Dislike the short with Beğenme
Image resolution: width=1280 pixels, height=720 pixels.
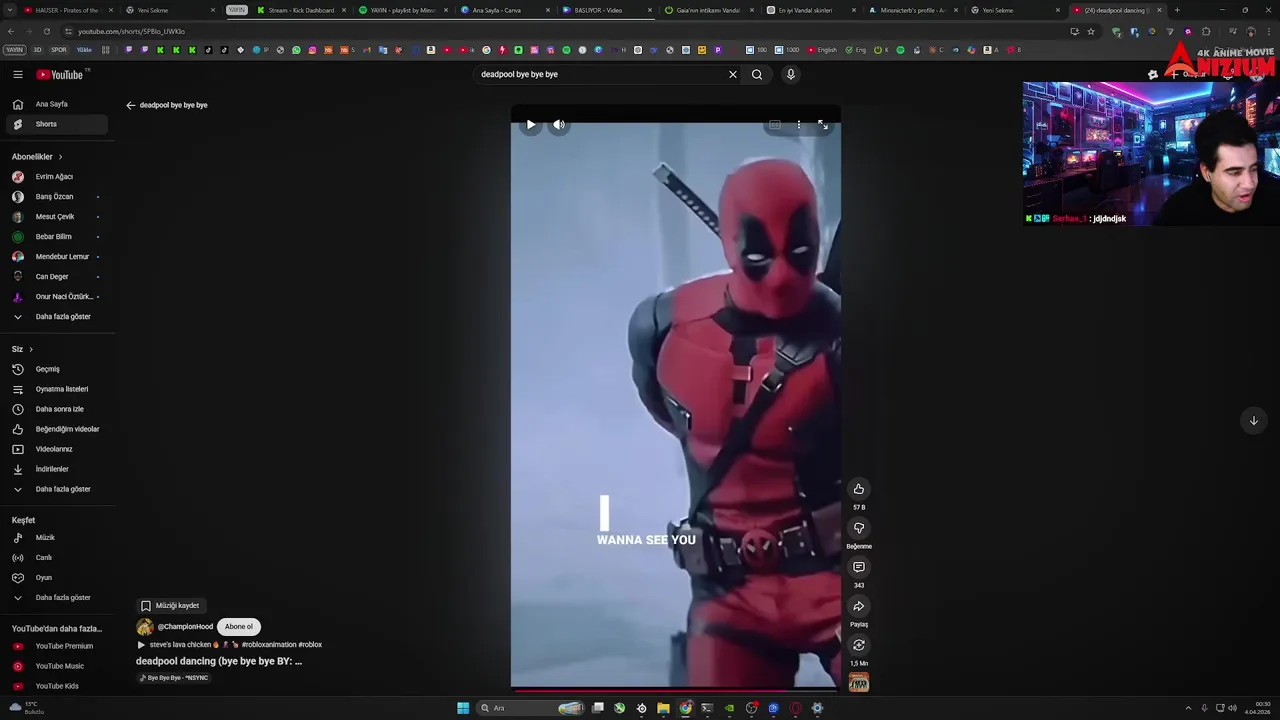click(859, 528)
